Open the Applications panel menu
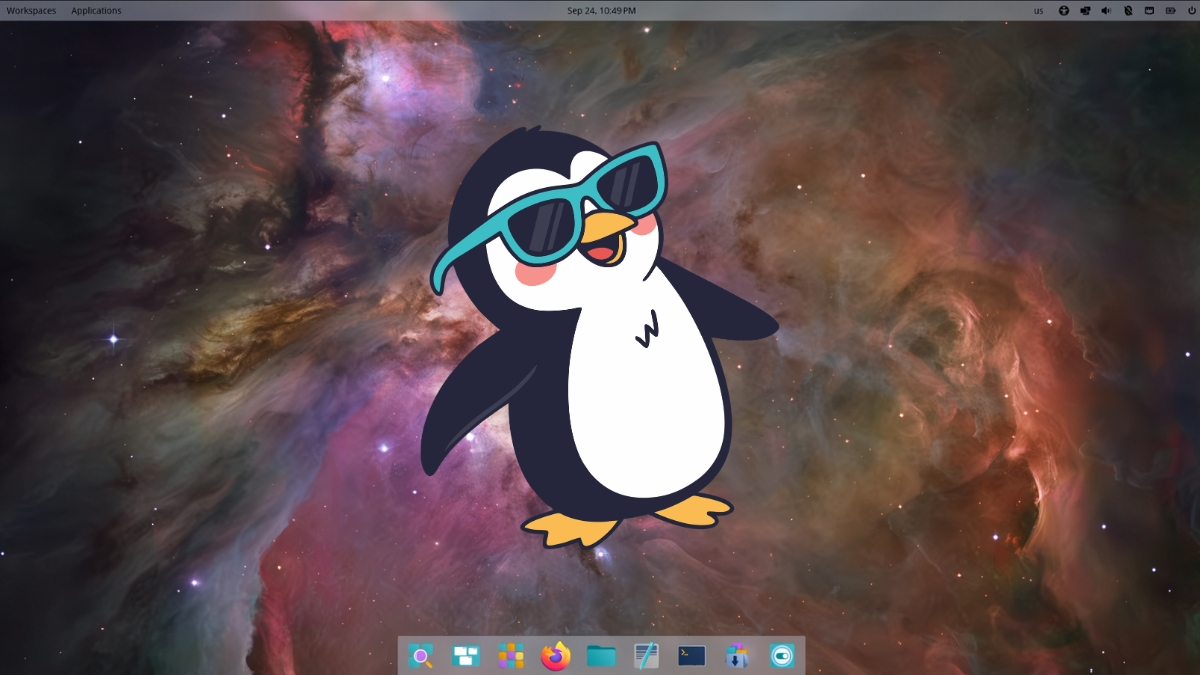 pyautogui.click(x=96, y=11)
